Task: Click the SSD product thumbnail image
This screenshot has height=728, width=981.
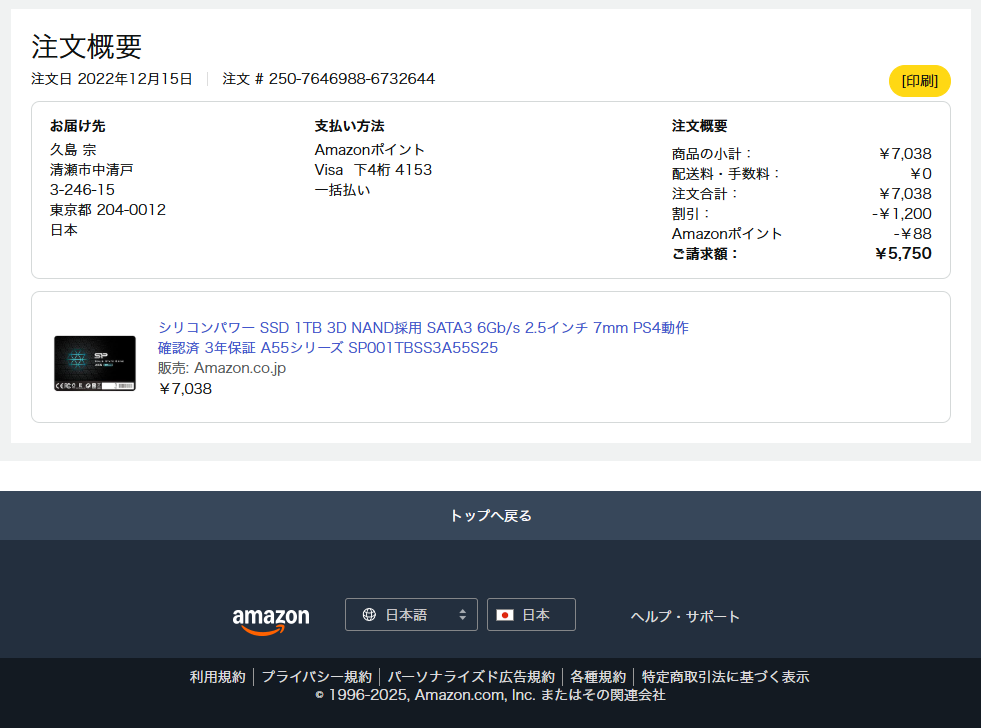Action: [95, 363]
